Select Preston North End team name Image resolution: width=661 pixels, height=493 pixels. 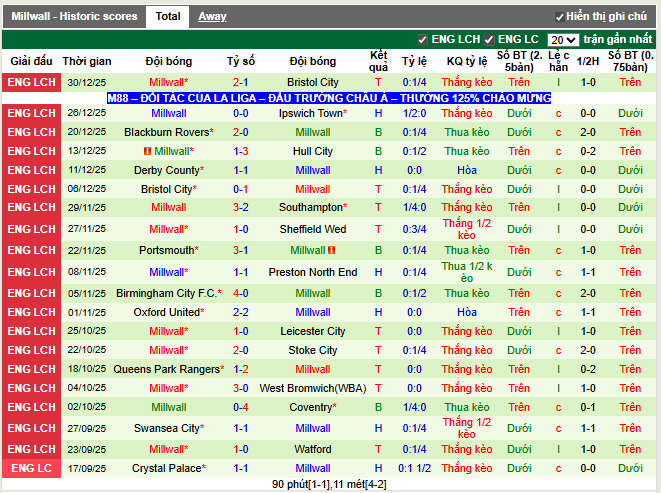pos(313,272)
